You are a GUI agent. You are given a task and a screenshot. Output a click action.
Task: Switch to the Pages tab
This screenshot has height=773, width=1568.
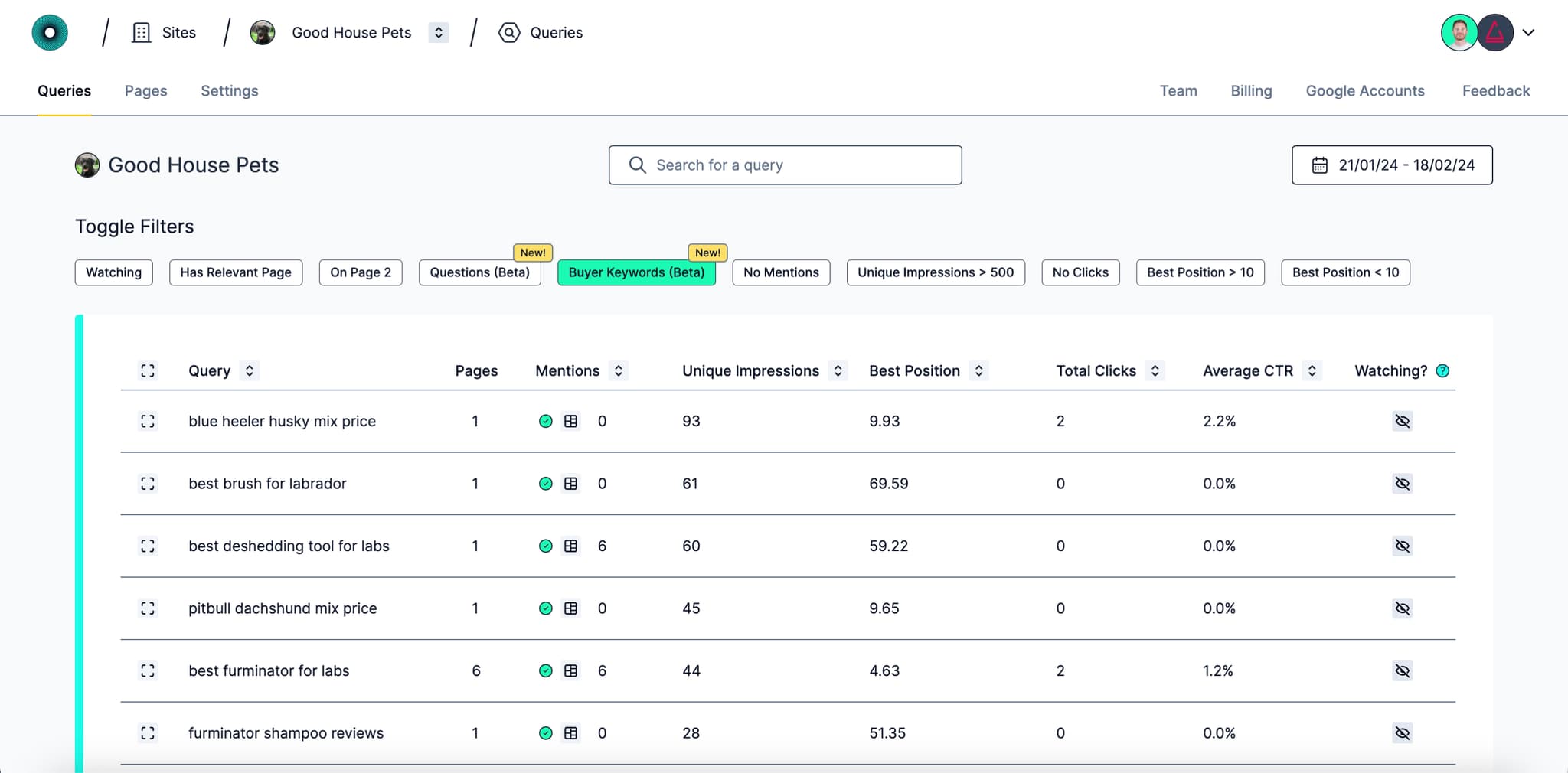point(145,90)
